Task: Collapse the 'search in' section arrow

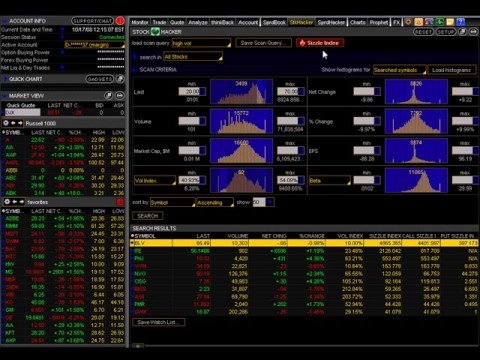Action: coord(135,57)
